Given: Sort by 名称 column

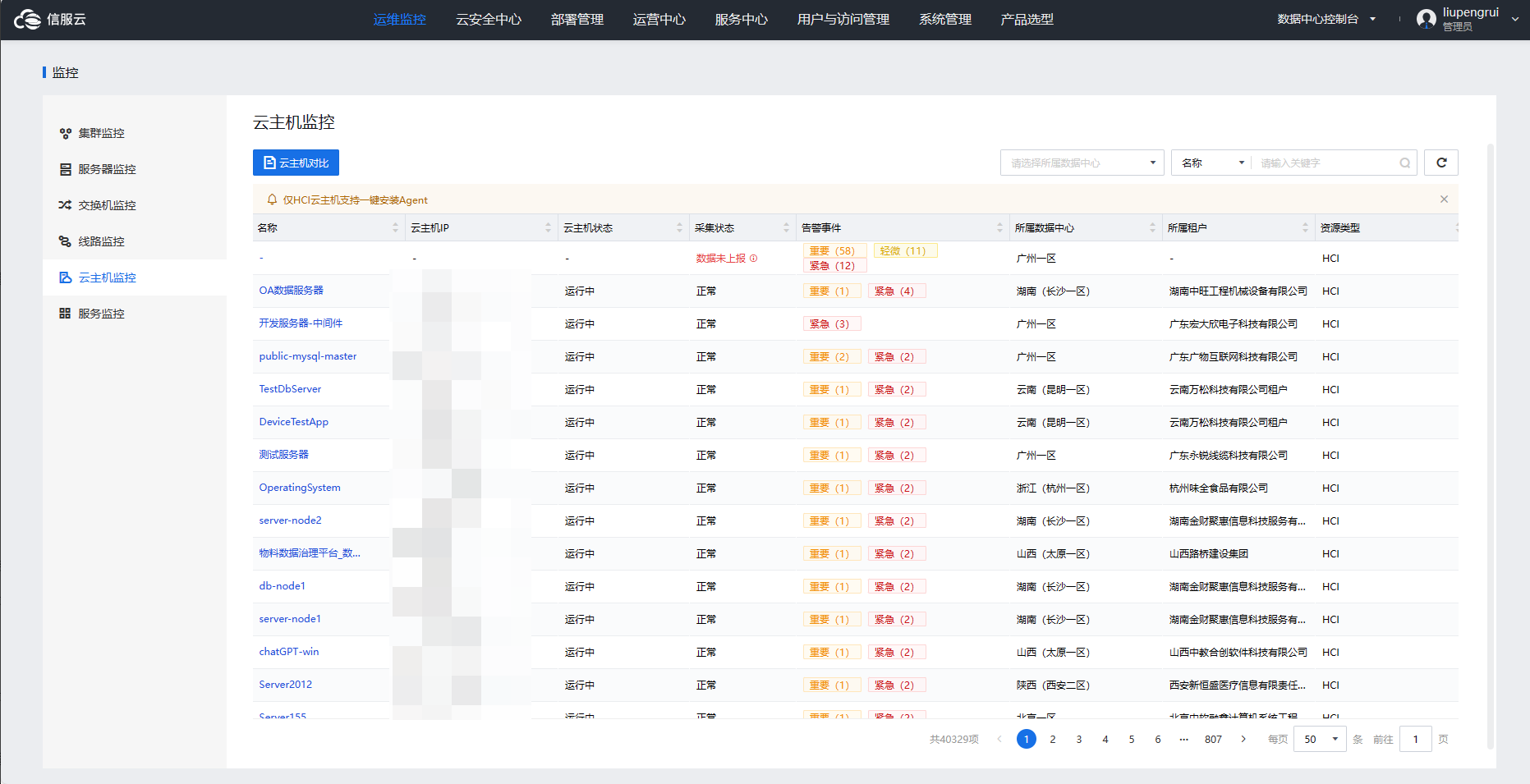Looking at the screenshot, I should pos(396,228).
